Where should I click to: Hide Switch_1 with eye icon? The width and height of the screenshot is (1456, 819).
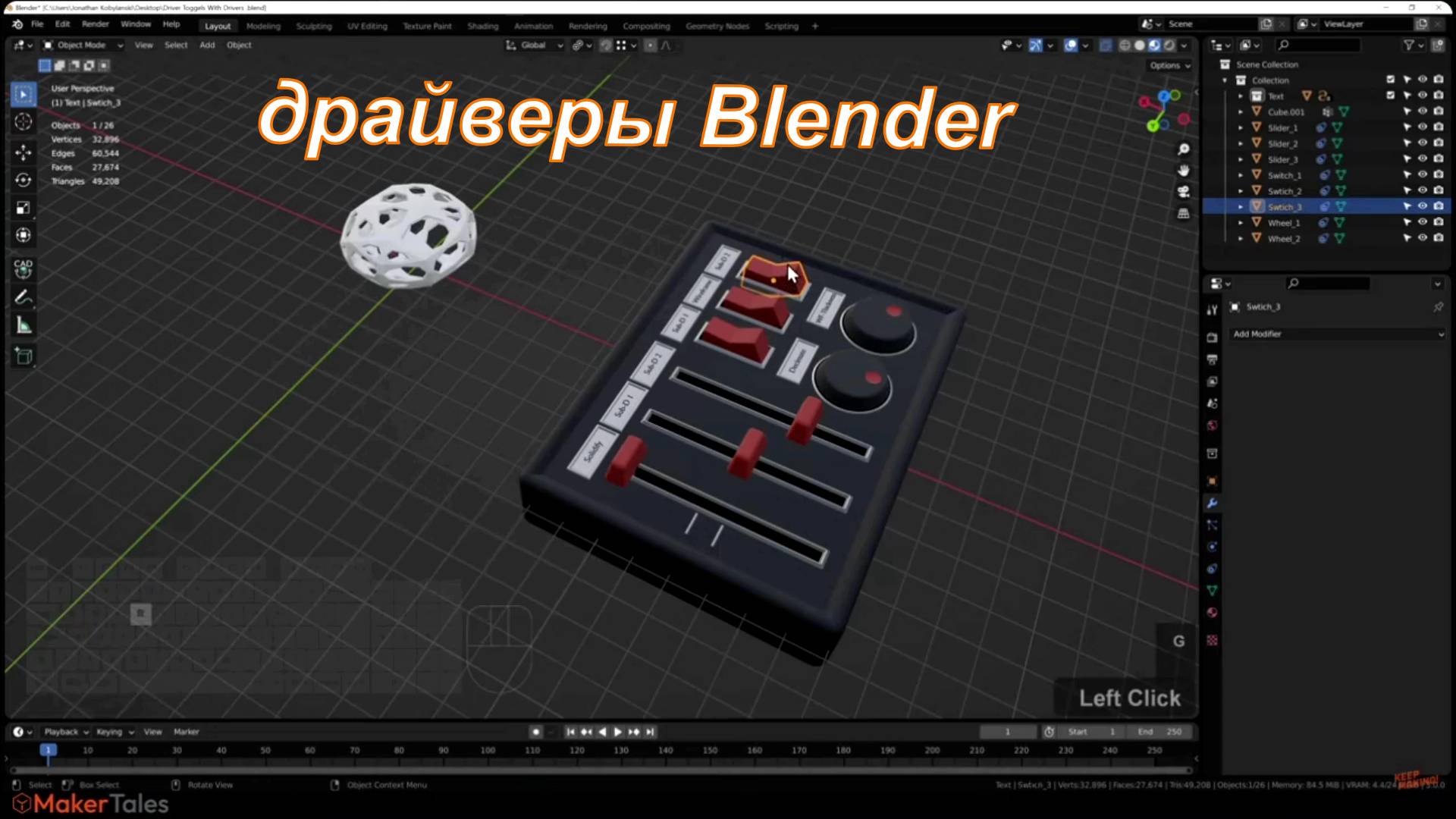click(x=1423, y=174)
